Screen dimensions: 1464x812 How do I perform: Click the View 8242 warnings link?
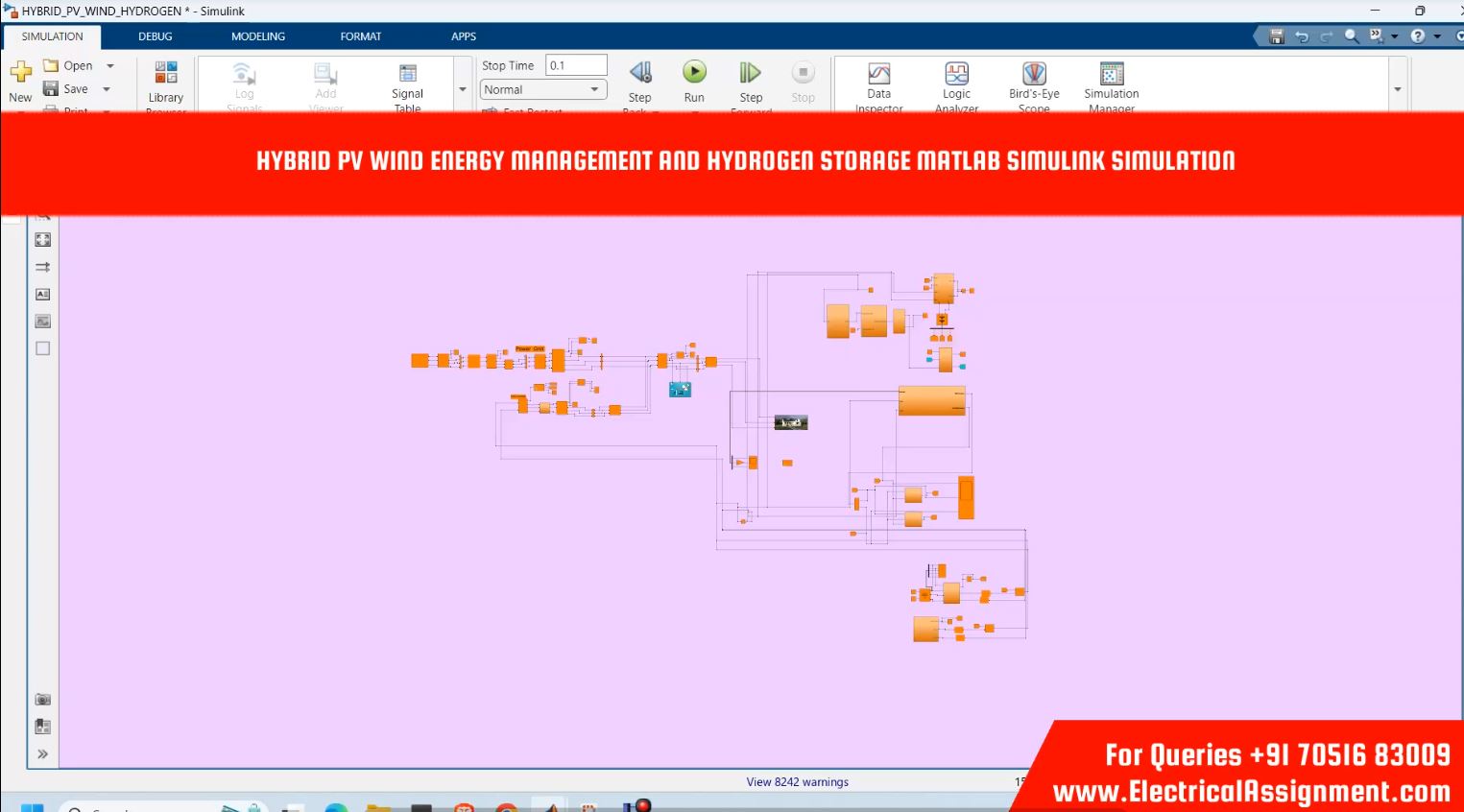[x=797, y=782]
